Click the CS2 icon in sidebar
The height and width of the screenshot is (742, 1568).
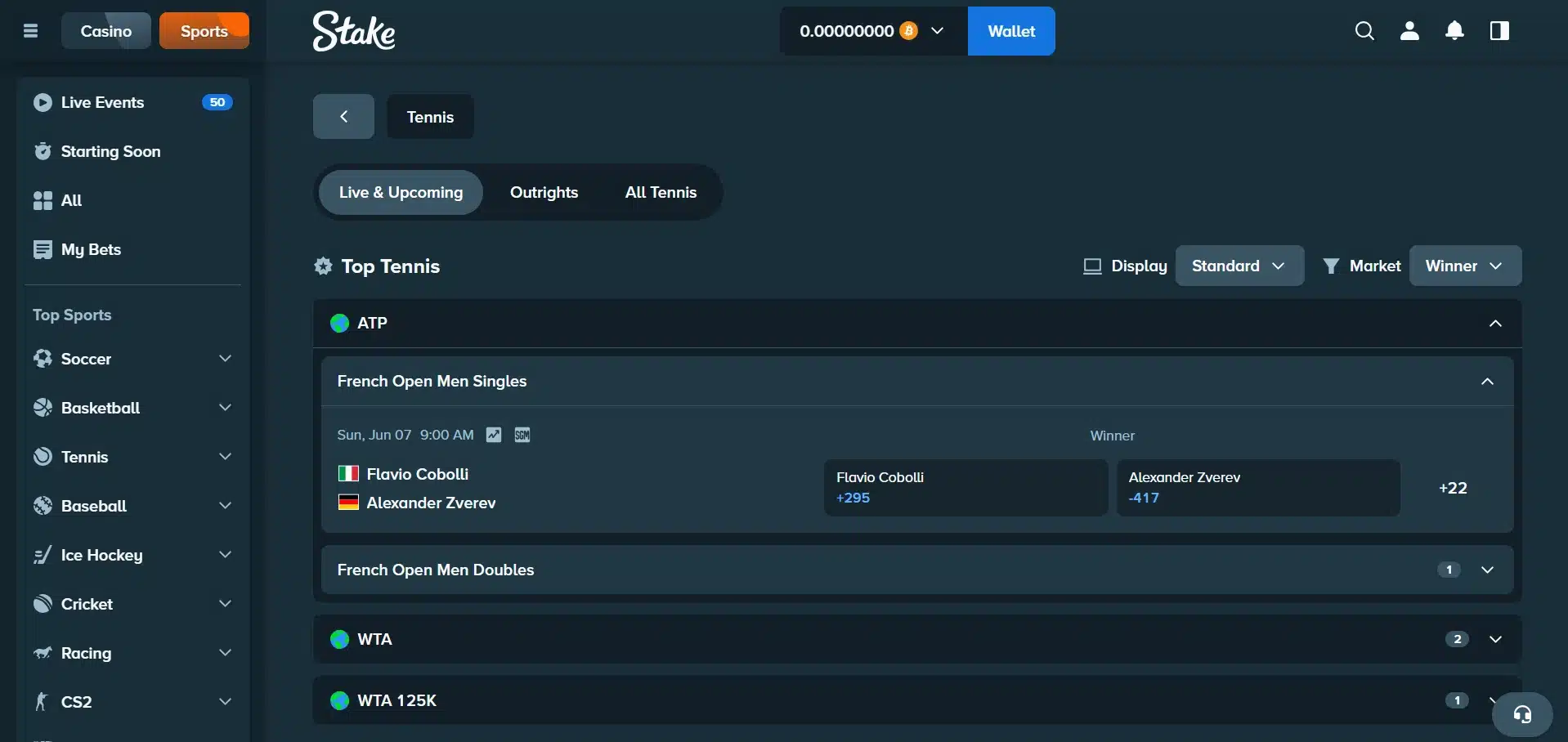[43, 701]
